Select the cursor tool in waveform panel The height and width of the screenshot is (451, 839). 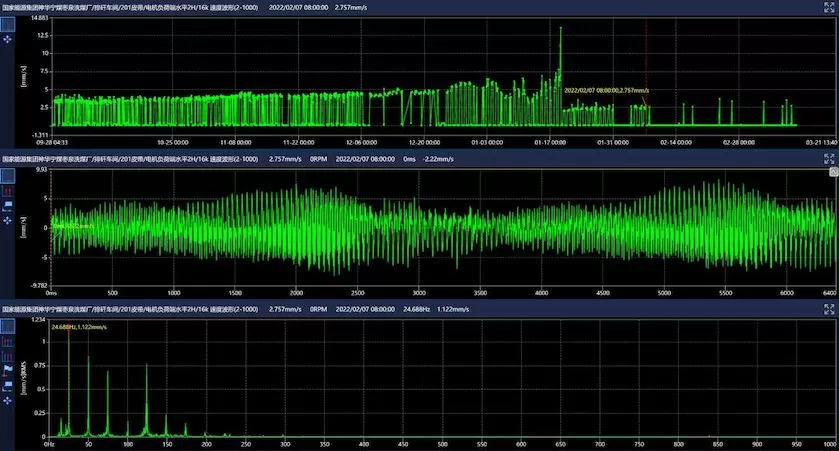[8, 174]
